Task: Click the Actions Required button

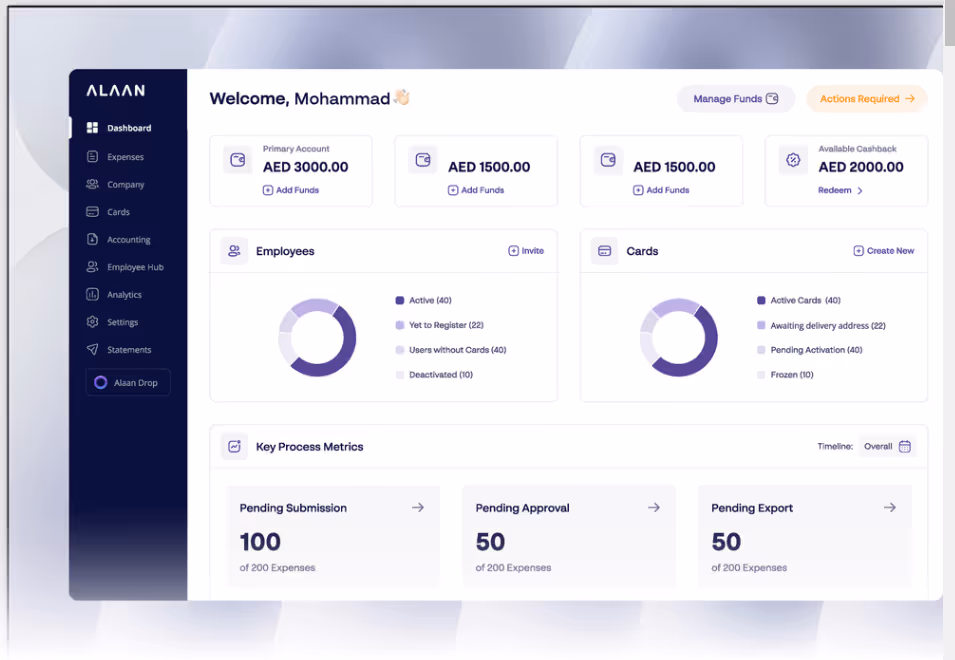Action: point(867,99)
